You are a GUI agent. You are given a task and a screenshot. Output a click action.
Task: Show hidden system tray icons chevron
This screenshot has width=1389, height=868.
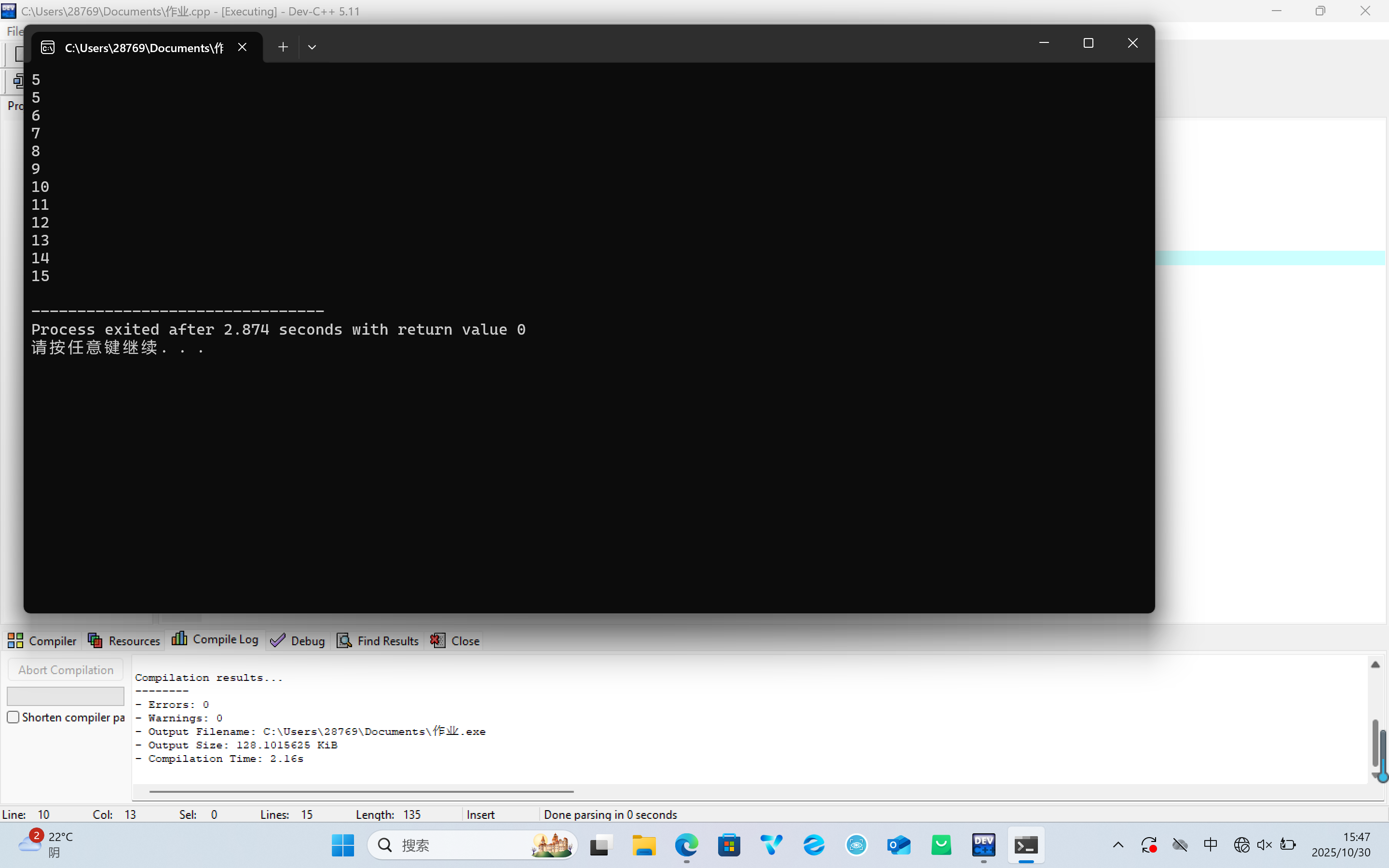point(1118,844)
